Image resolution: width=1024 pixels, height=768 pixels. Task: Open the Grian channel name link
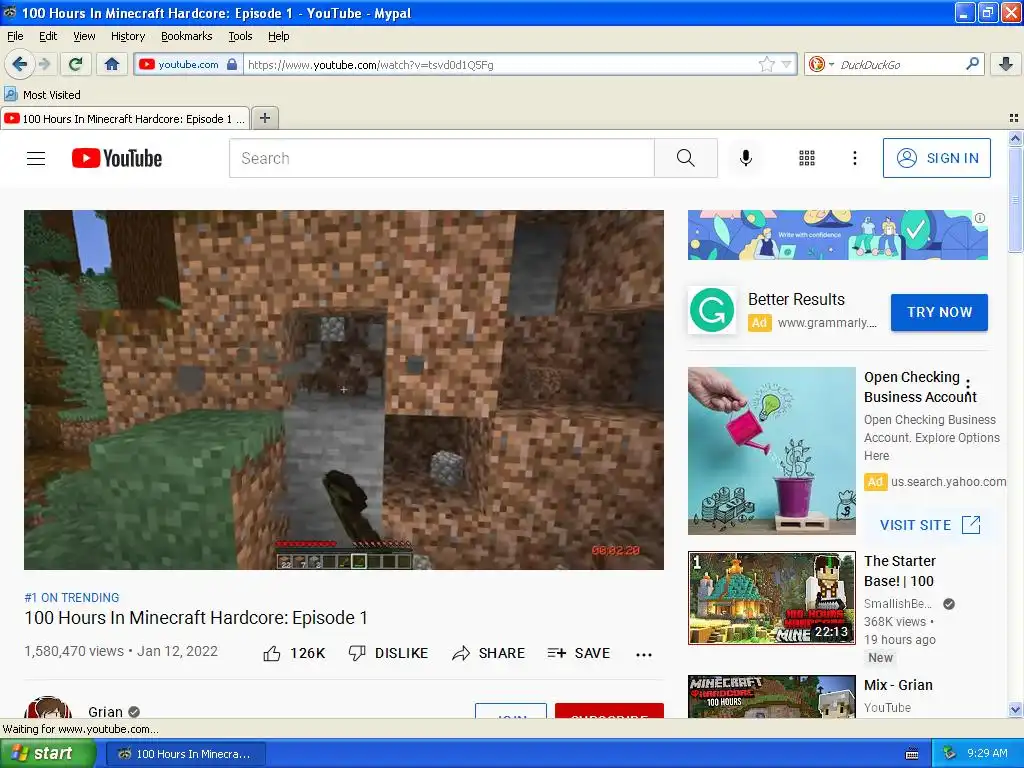click(106, 711)
